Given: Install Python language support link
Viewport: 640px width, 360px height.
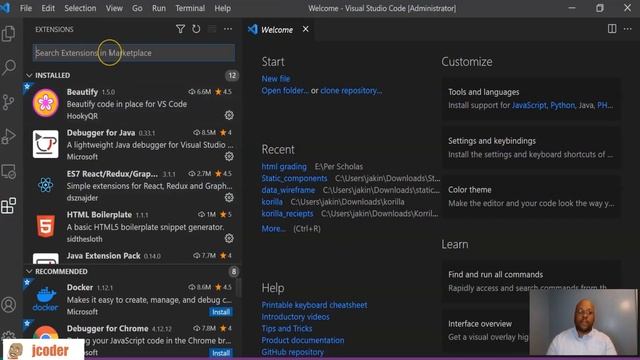Looking at the screenshot, I should tap(562, 105).
